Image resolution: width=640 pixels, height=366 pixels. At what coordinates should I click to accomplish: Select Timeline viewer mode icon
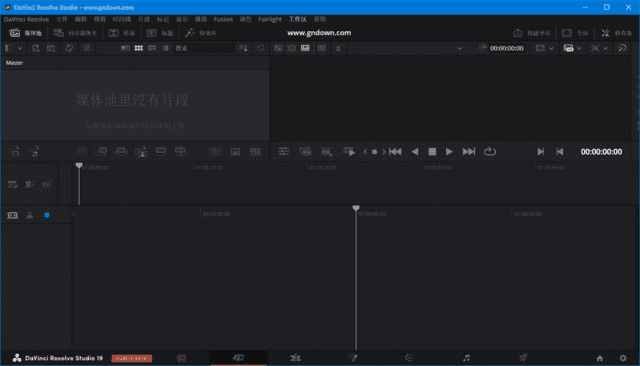point(305,48)
